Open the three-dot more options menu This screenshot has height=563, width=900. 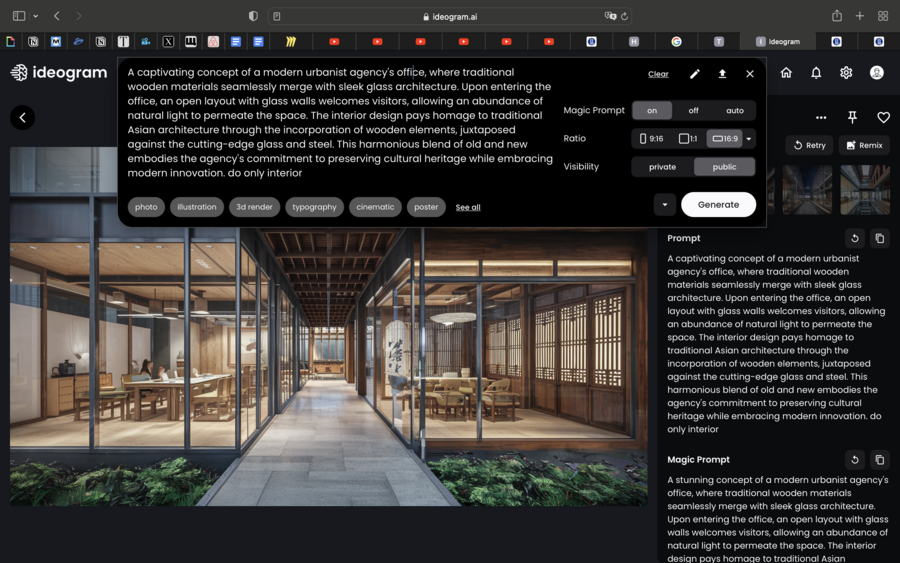click(x=821, y=118)
